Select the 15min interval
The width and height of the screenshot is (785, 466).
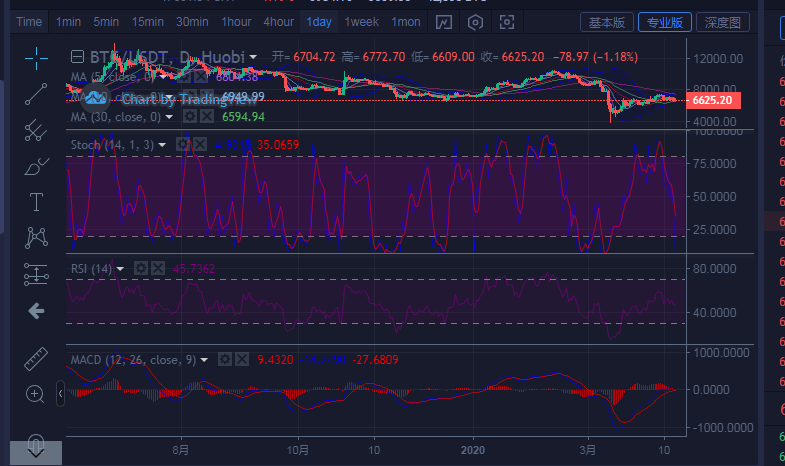148,22
